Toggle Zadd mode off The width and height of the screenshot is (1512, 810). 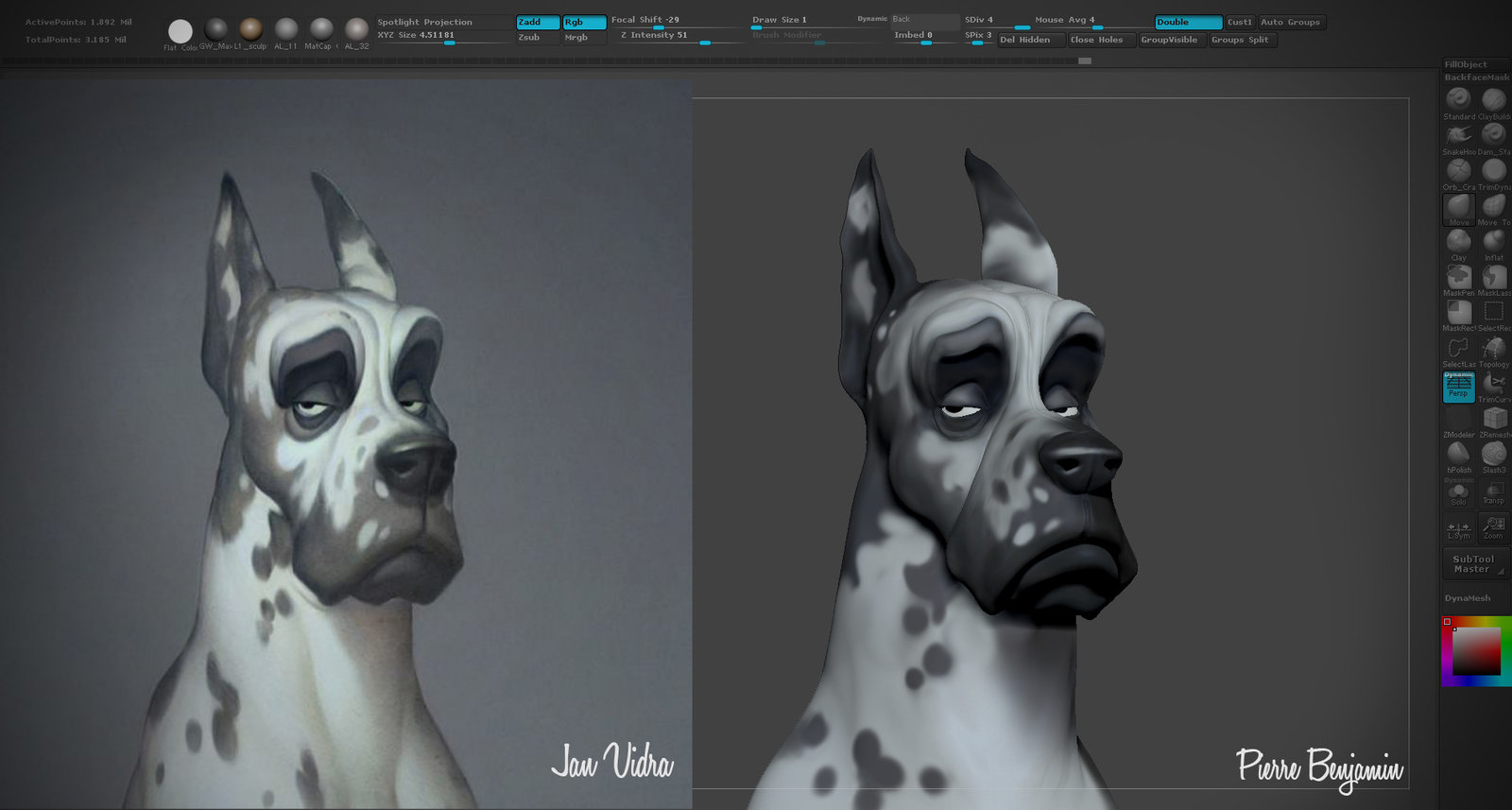(x=538, y=22)
